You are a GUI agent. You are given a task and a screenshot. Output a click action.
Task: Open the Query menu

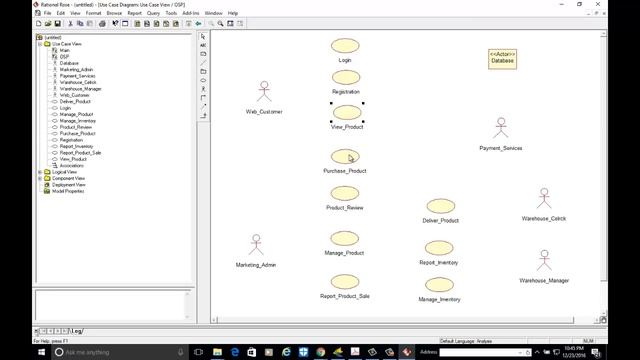pos(153,13)
